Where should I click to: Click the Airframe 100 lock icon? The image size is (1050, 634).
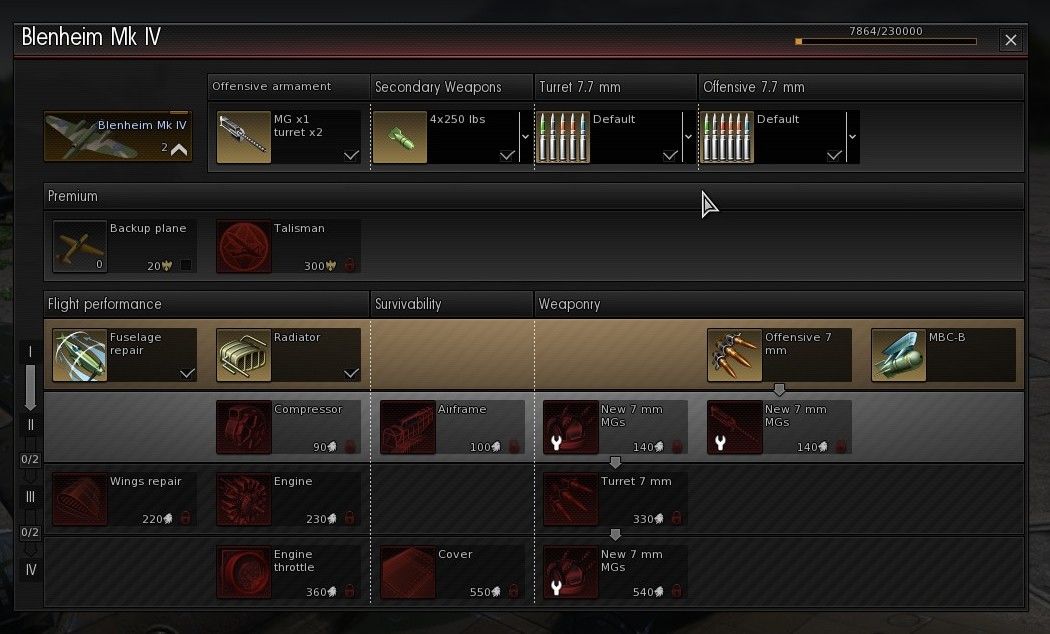point(514,446)
